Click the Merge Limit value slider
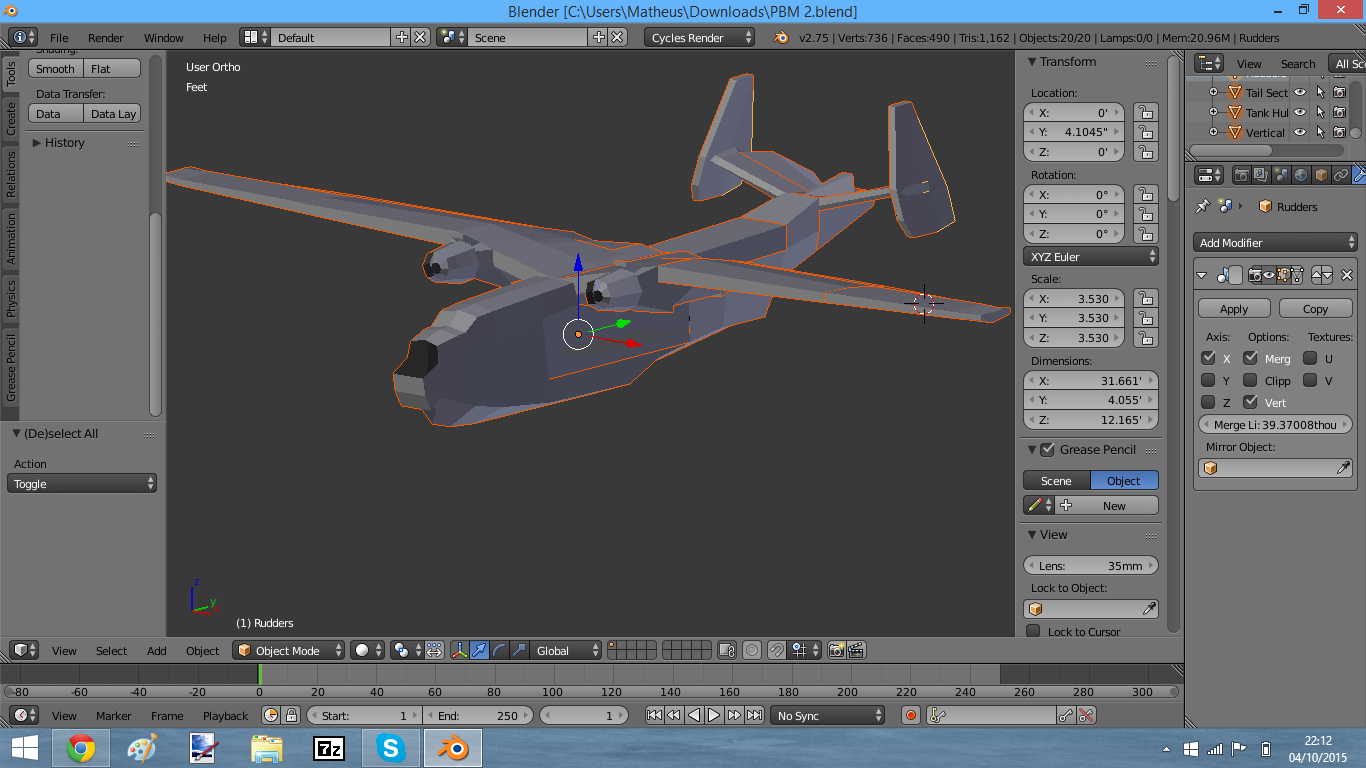This screenshot has width=1366, height=768. point(1275,424)
